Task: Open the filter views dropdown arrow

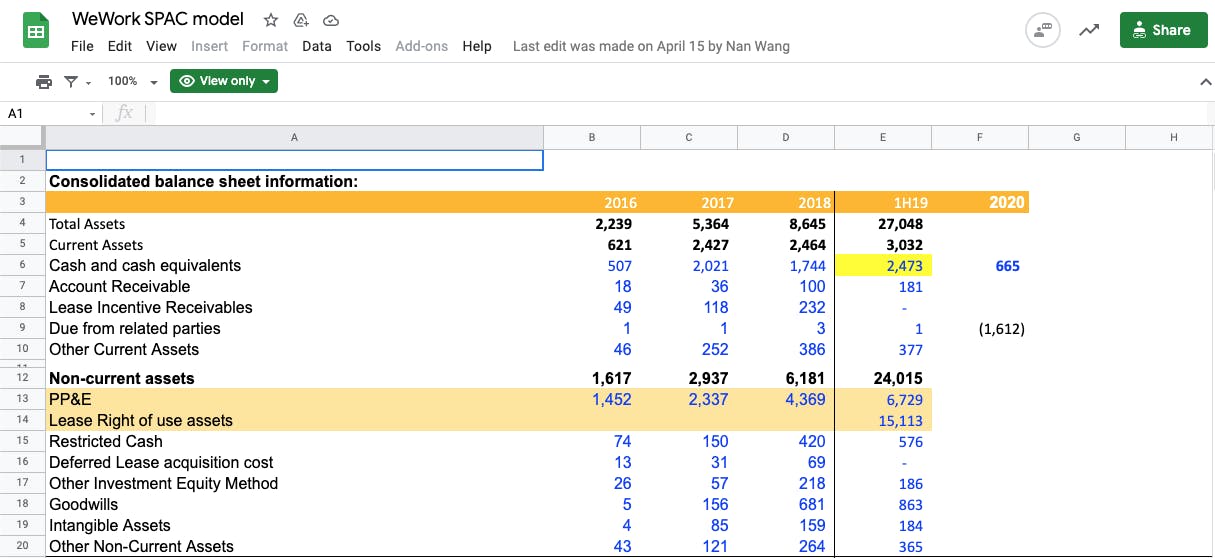Action: tap(88, 82)
